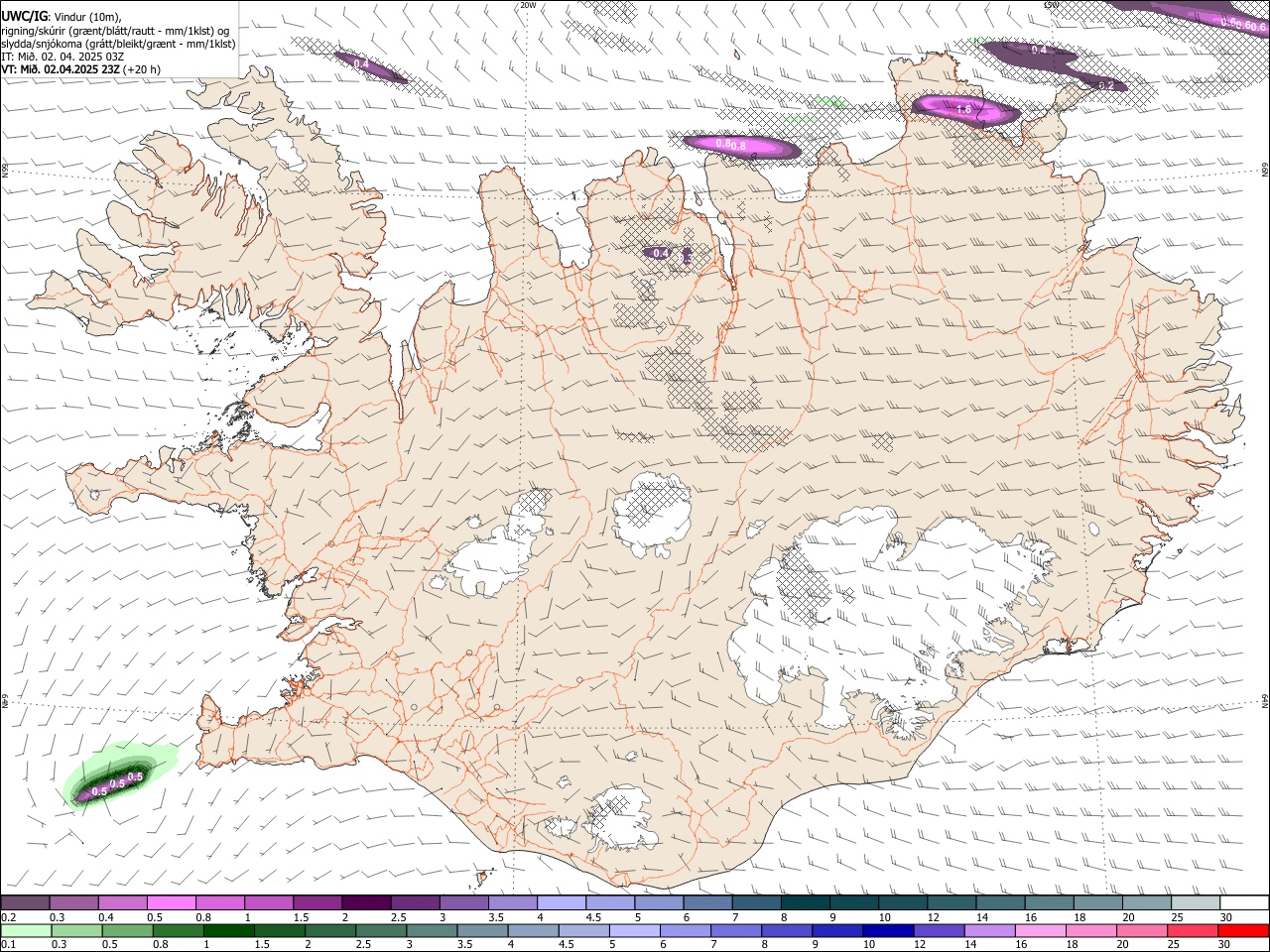Select the light gray top-row swatch at 25

[1196, 902]
